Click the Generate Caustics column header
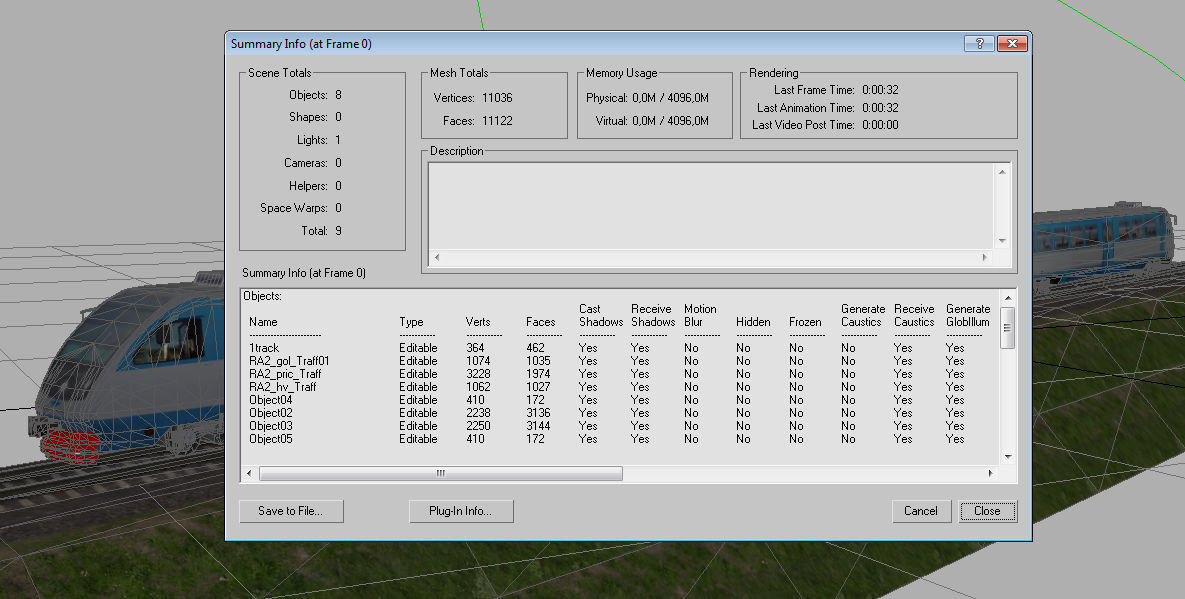The image size is (1185, 599). coord(863,315)
